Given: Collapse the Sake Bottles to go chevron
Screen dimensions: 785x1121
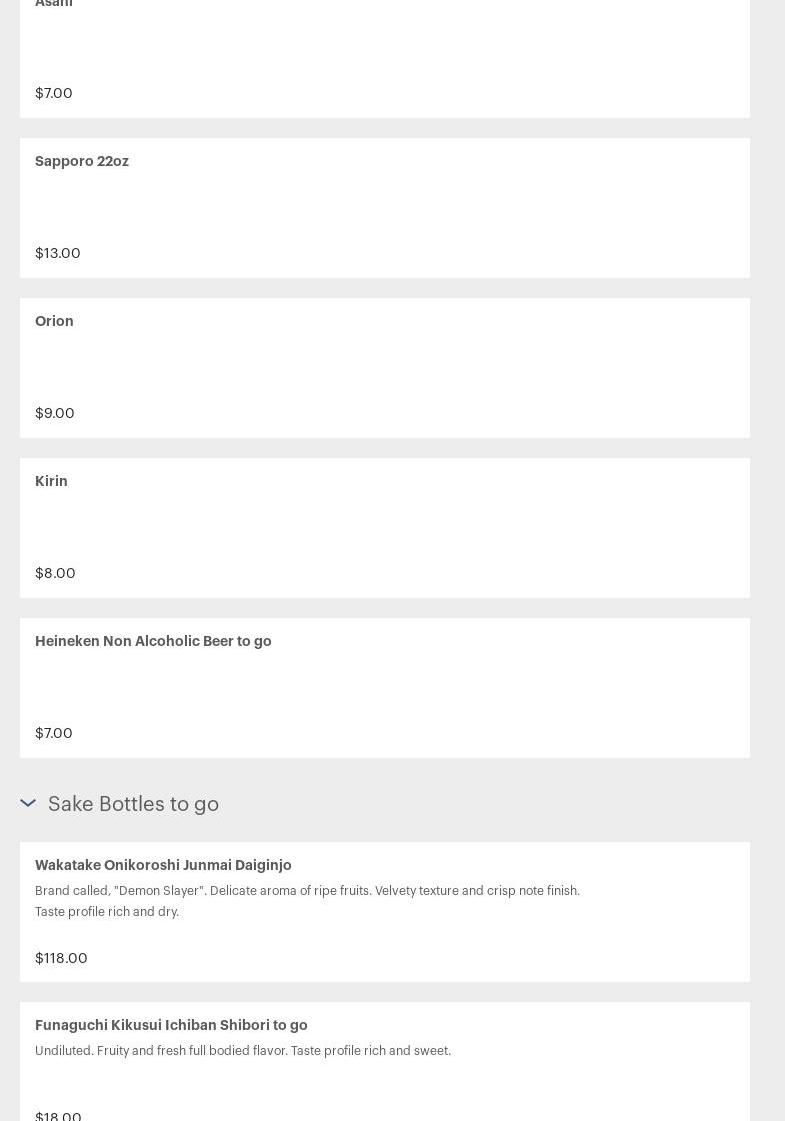Looking at the screenshot, I should 28,803.
